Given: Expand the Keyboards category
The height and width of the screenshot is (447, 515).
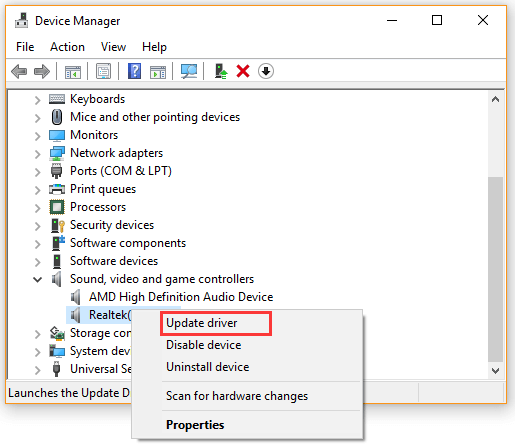Looking at the screenshot, I should tap(37, 100).
